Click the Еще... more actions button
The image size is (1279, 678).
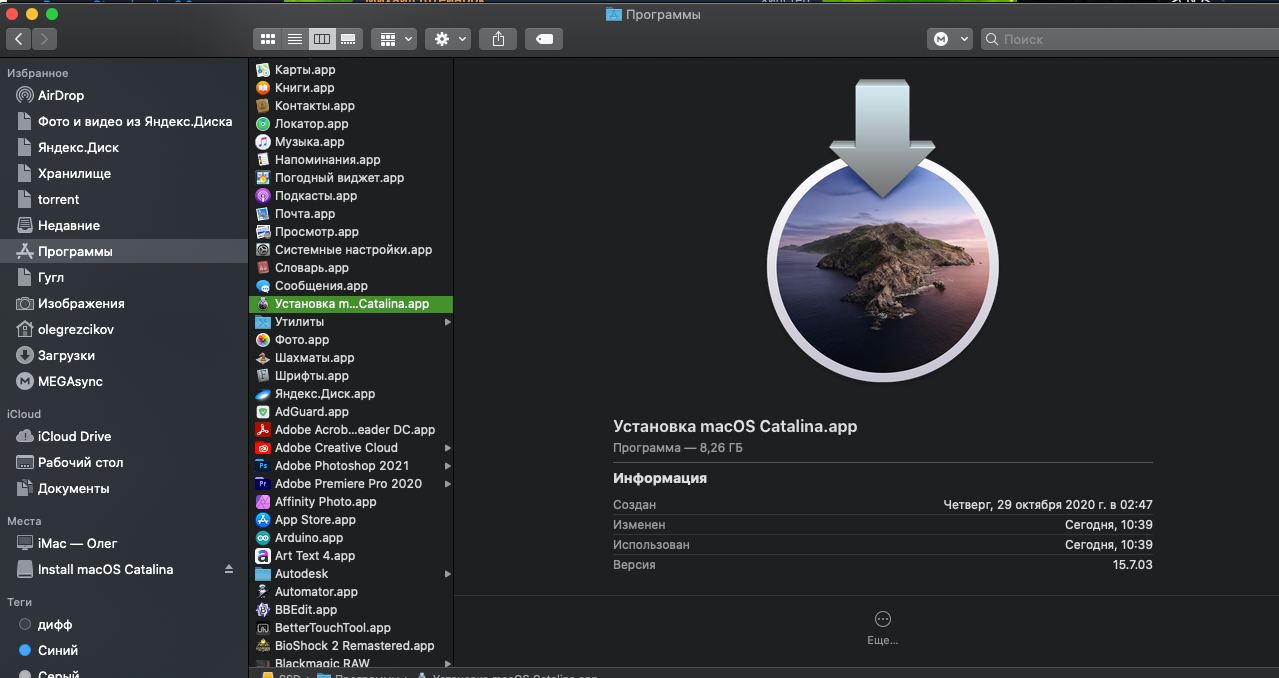pos(882,628)
